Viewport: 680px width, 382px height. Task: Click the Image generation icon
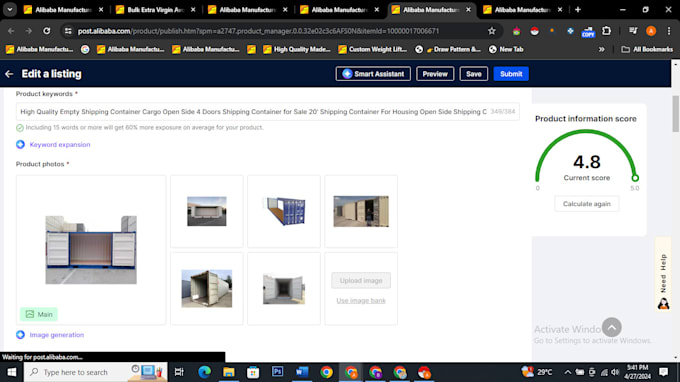point(20,335)
